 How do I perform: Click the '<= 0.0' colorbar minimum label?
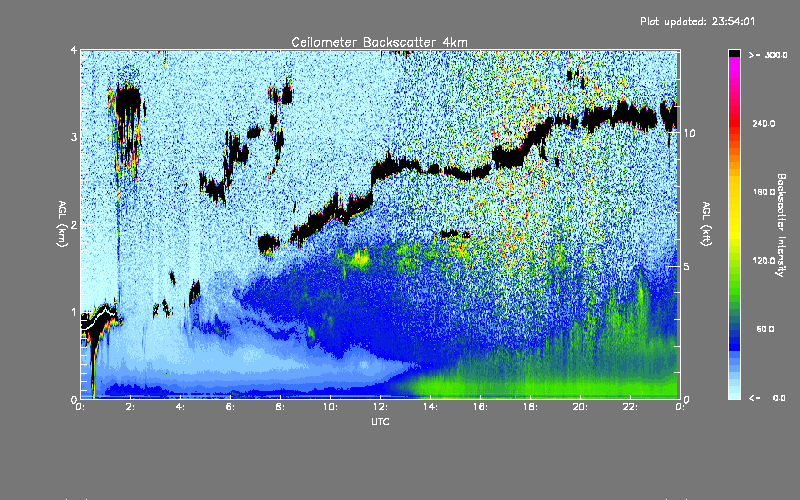click(767, 398)
